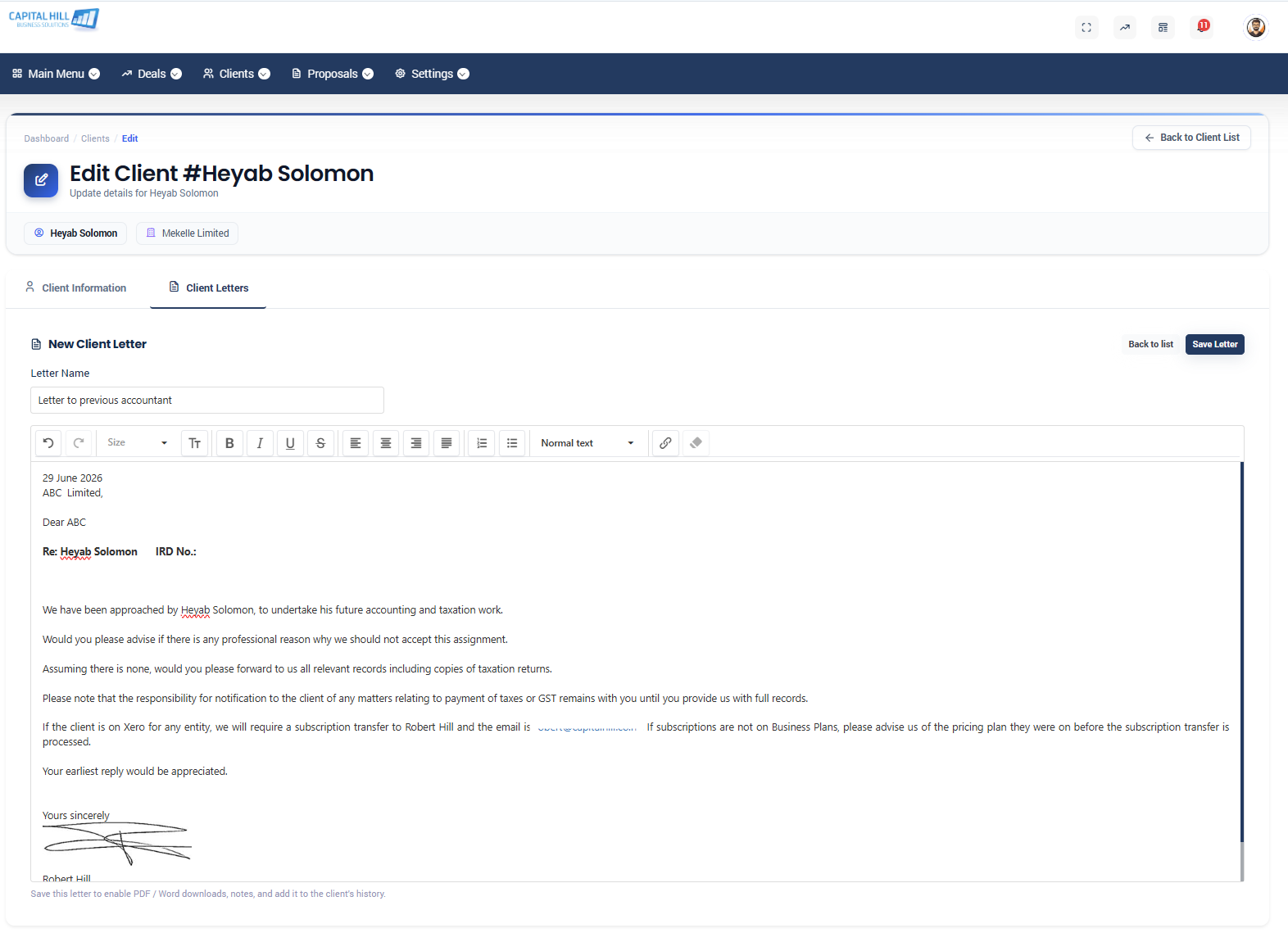Select the Client Letters tab

tap(208, 288)
